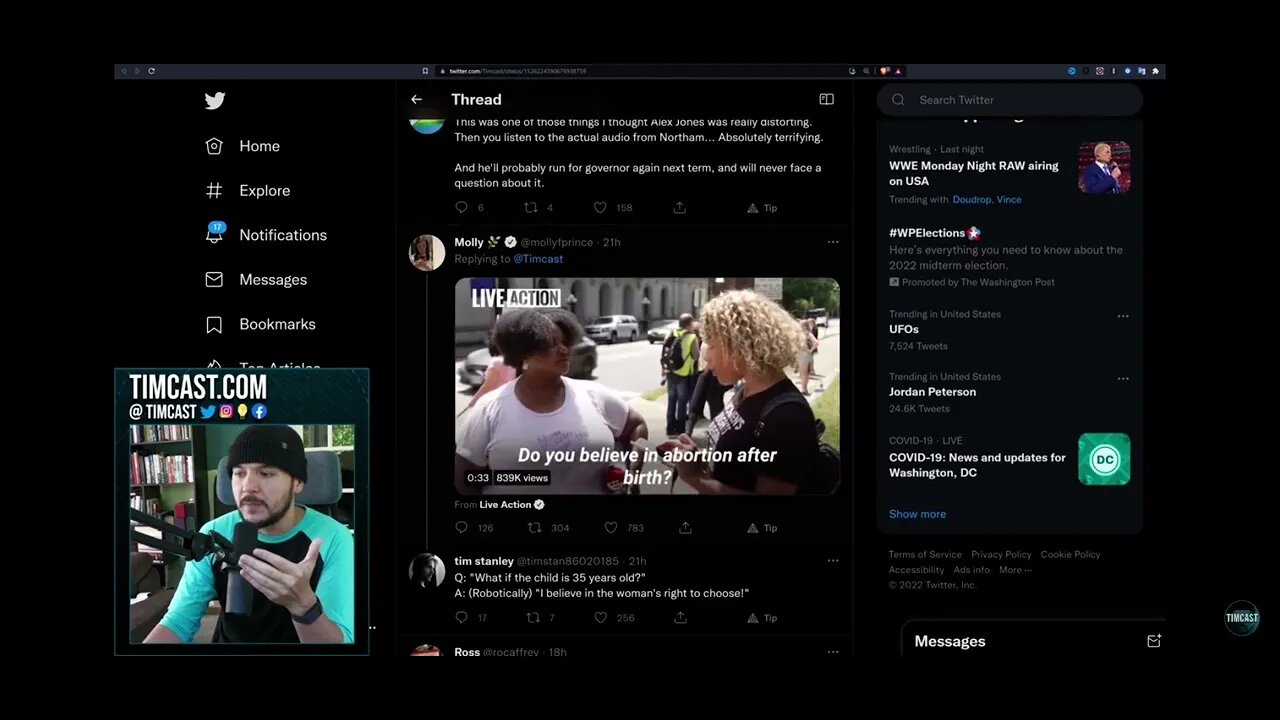Click the Search Twitter field

tap(1009, 100)
